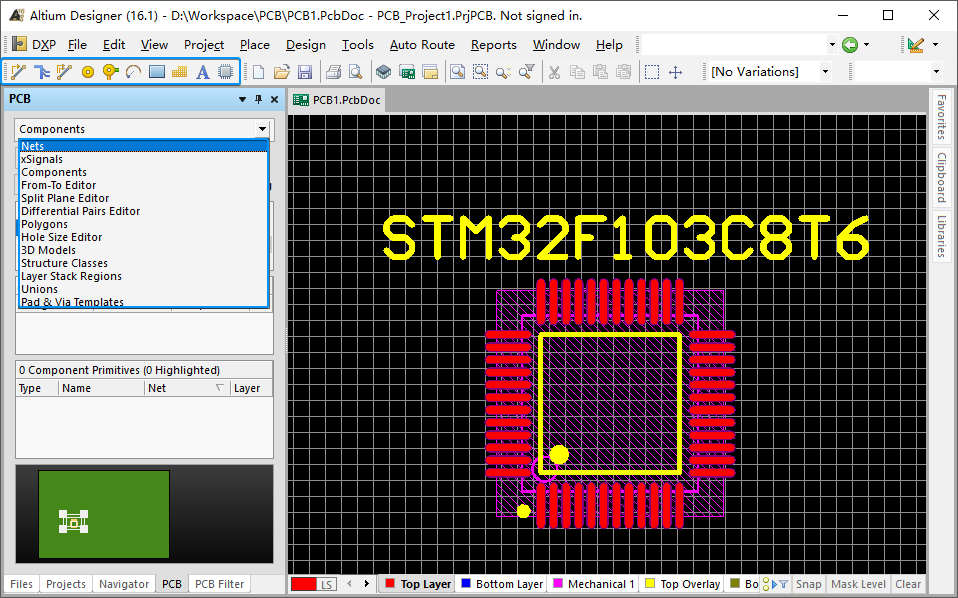Open Print Preview icon
Viewport: 958px width, 598px height.
pos(356,72)
